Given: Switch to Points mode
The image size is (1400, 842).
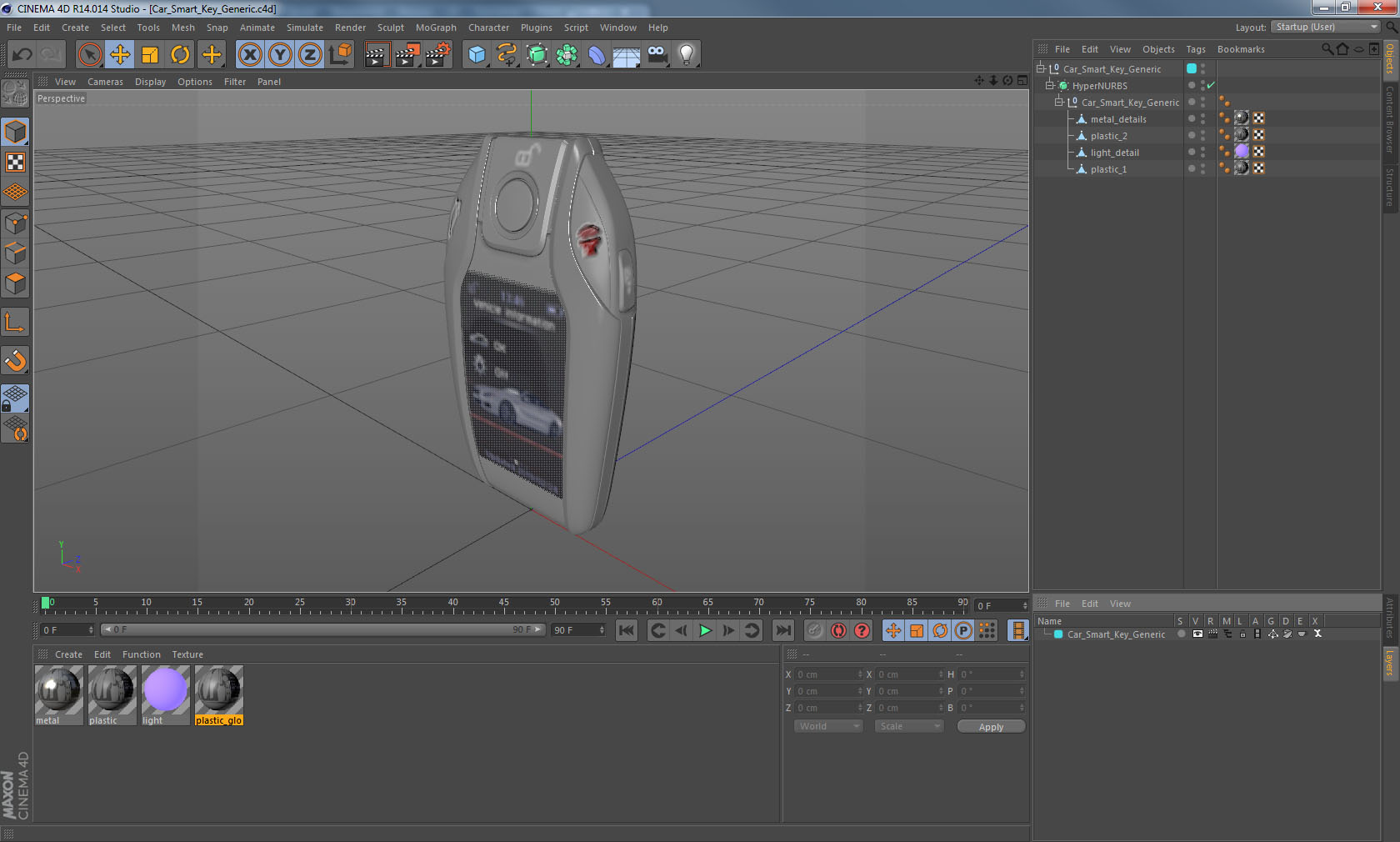Looking at the screenshot, I should pyautogui.click(x=16, y=223).
